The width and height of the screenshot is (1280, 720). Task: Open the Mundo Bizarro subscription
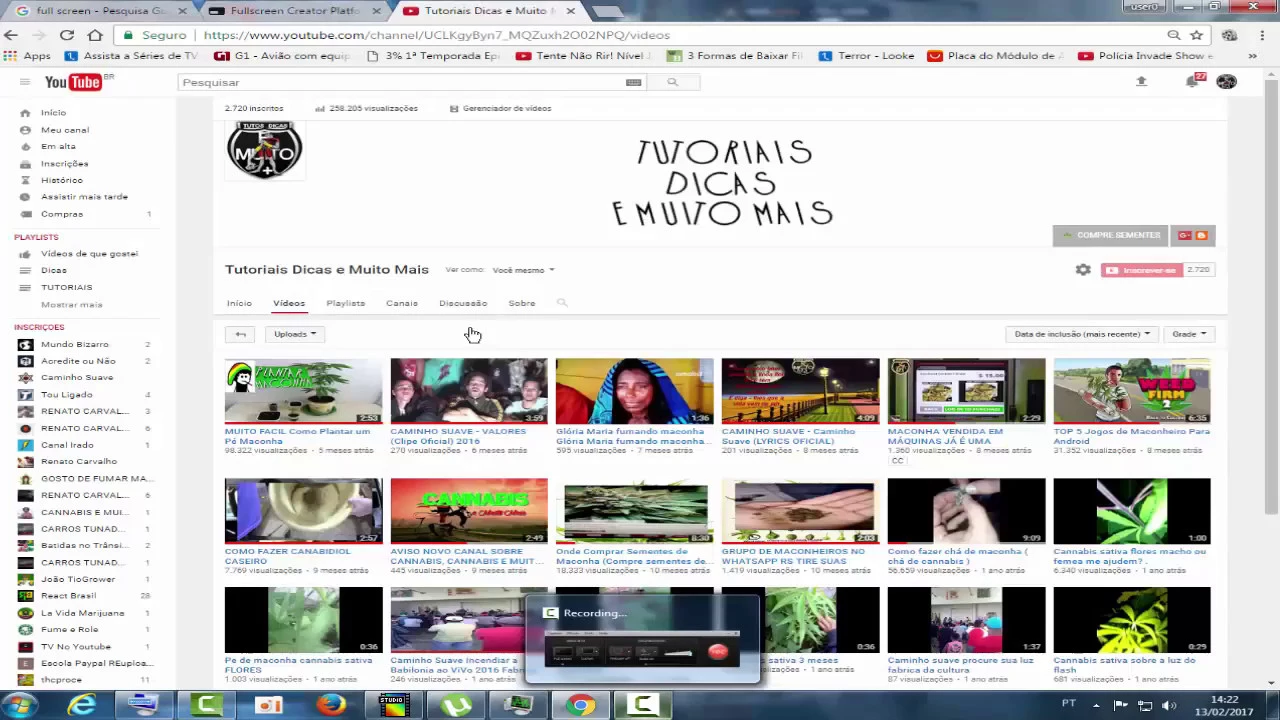tap(75, 344)
